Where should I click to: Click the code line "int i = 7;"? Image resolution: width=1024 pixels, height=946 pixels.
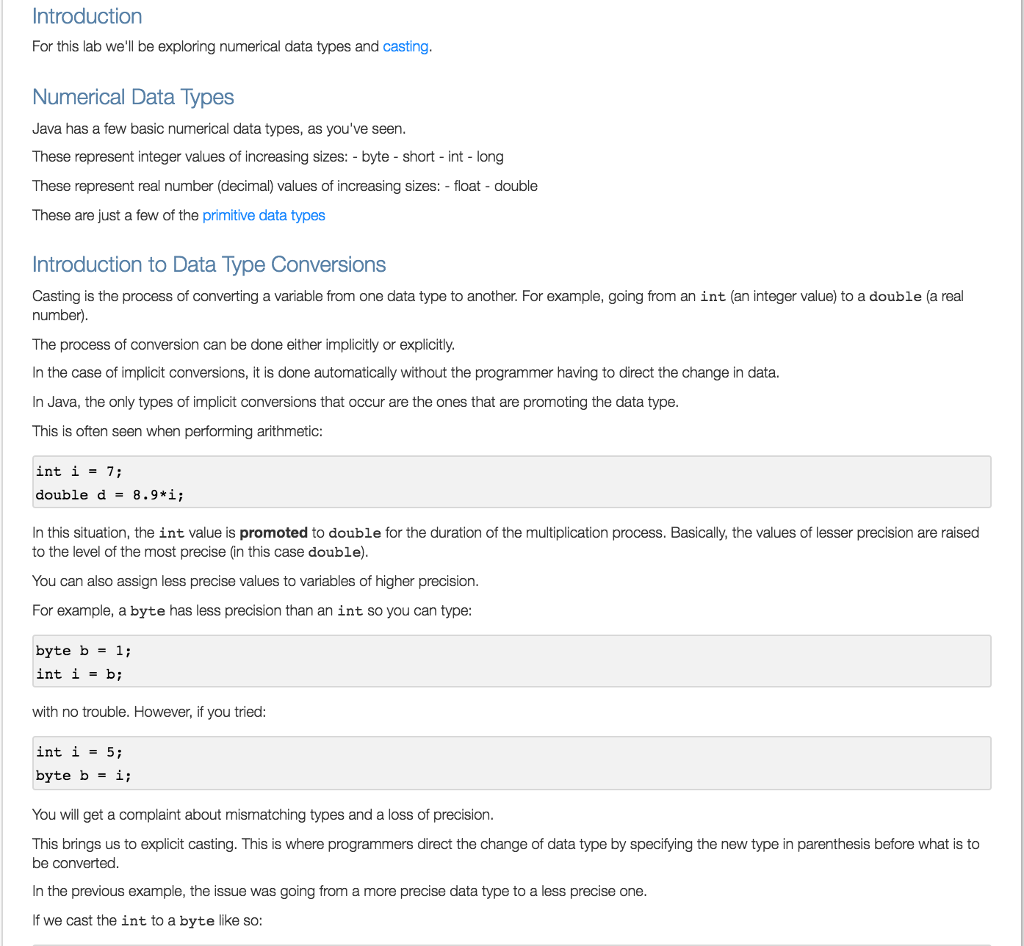79,471
